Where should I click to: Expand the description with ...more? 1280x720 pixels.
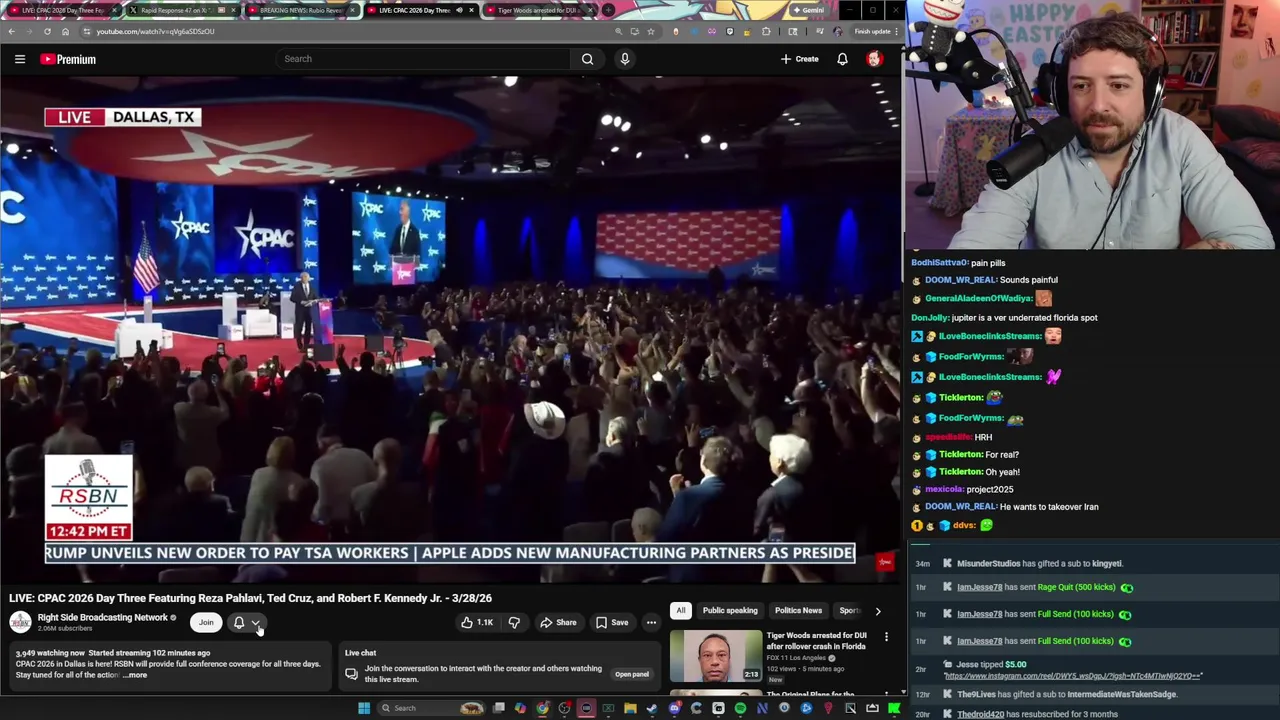pos(135,675)
